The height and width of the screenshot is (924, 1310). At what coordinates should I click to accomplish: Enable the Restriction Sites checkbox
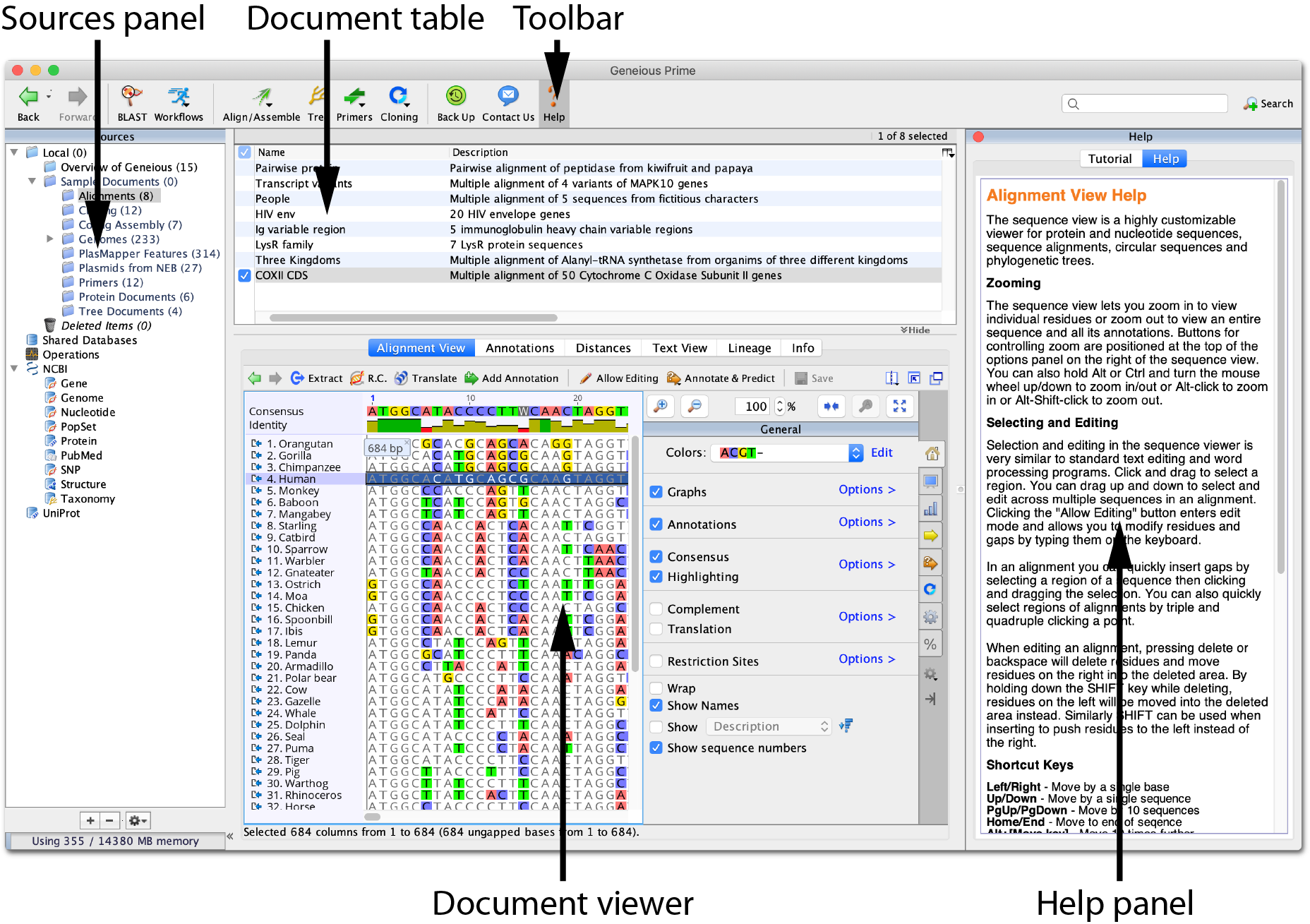656,661
